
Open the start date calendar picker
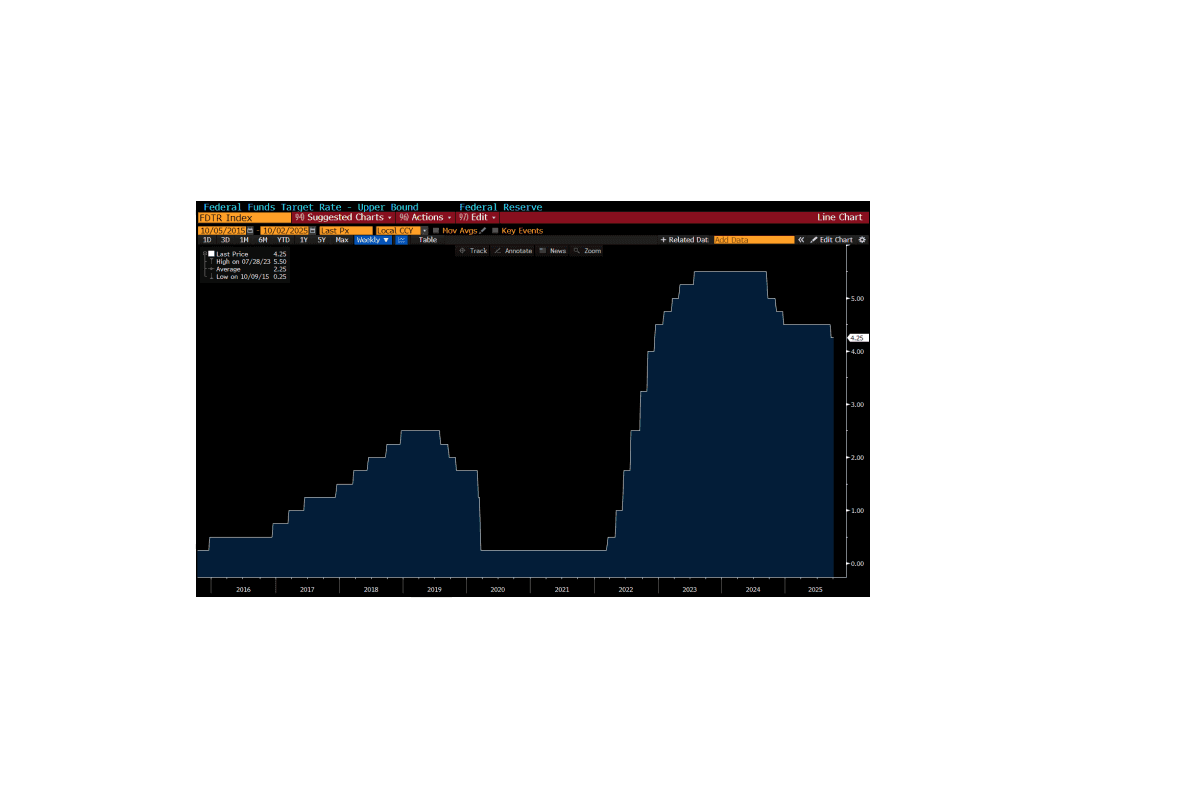pyautogui.click(x=250, y=230)
